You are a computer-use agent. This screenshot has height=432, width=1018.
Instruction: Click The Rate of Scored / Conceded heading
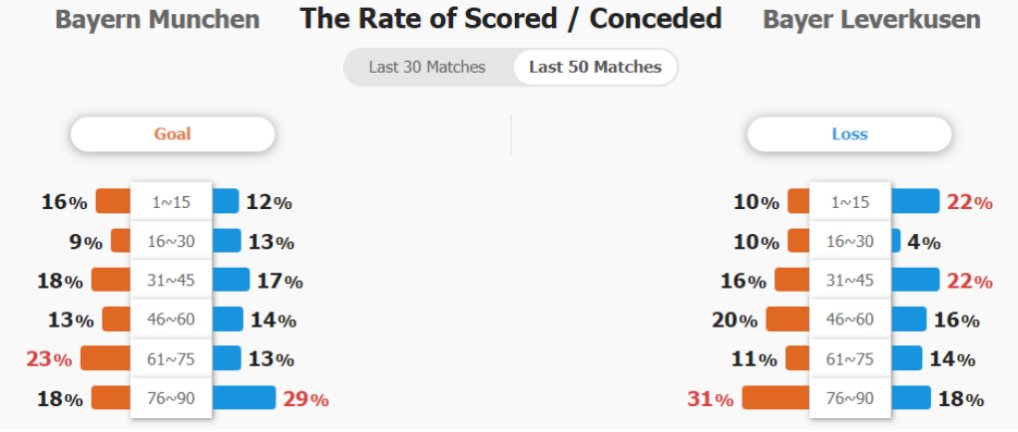pos(511,19)
